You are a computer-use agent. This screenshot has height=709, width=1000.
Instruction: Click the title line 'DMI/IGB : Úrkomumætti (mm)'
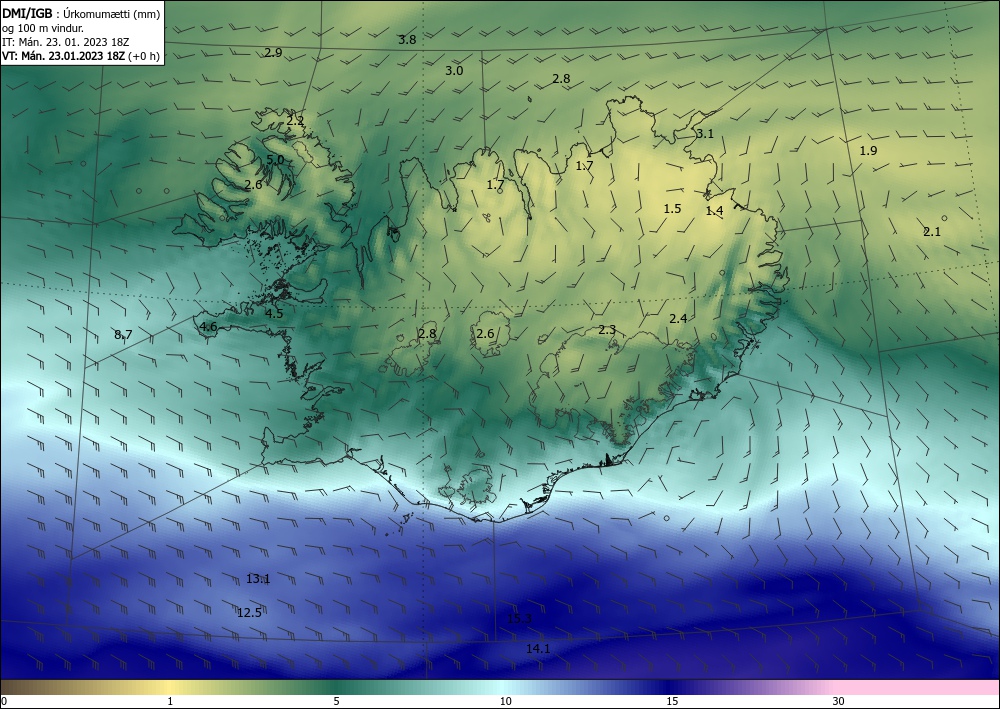81,13
